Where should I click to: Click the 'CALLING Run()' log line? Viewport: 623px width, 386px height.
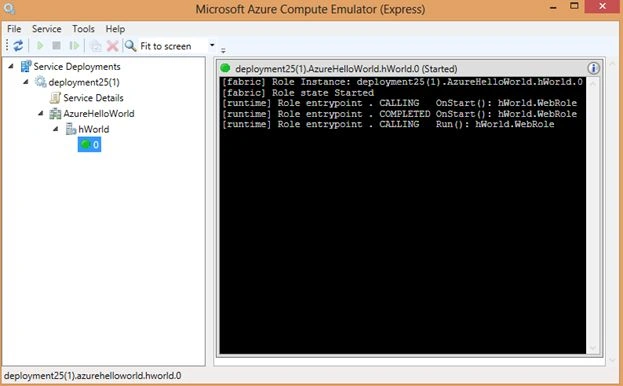click(388, 124)
